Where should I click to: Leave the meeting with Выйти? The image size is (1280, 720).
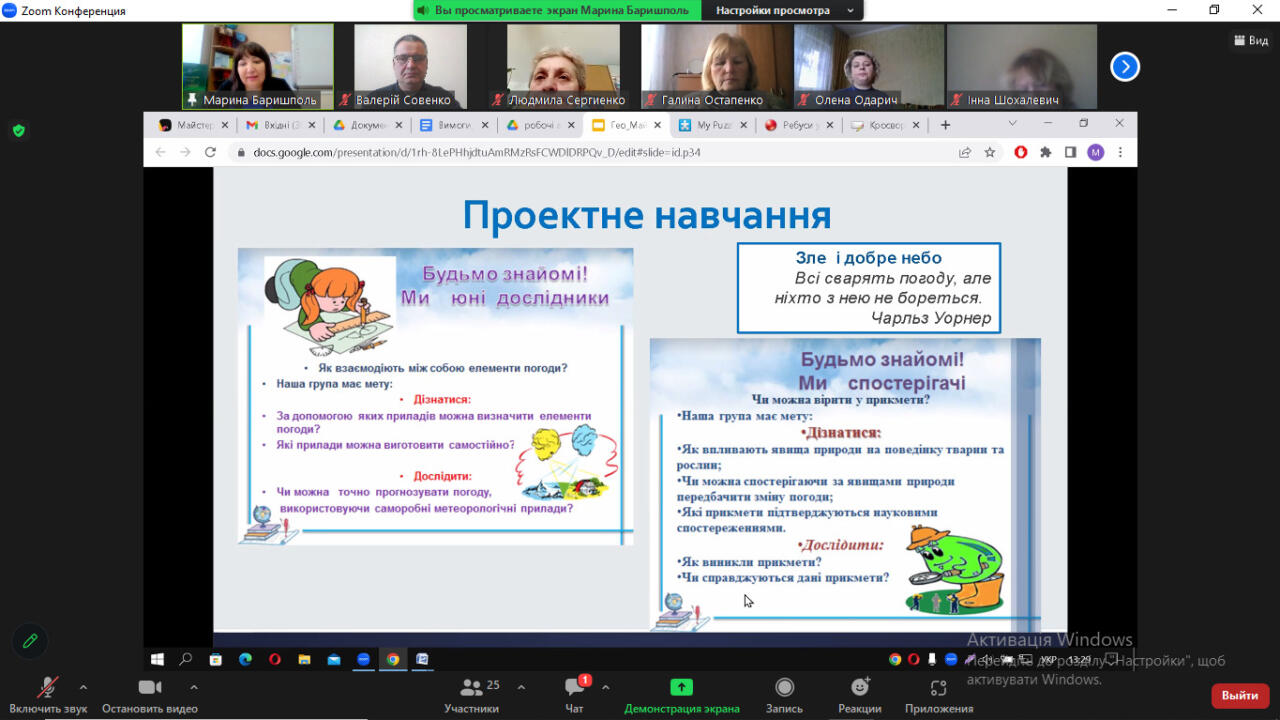pos(1240,695)
